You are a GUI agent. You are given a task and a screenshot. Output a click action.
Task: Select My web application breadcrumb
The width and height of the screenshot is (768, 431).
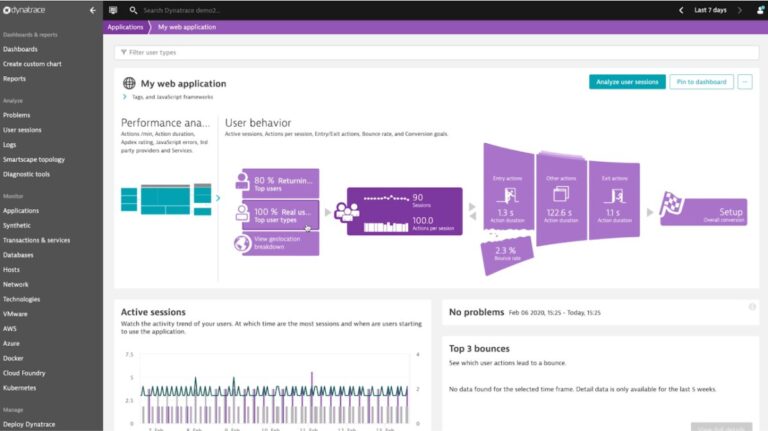click(187, 27)
